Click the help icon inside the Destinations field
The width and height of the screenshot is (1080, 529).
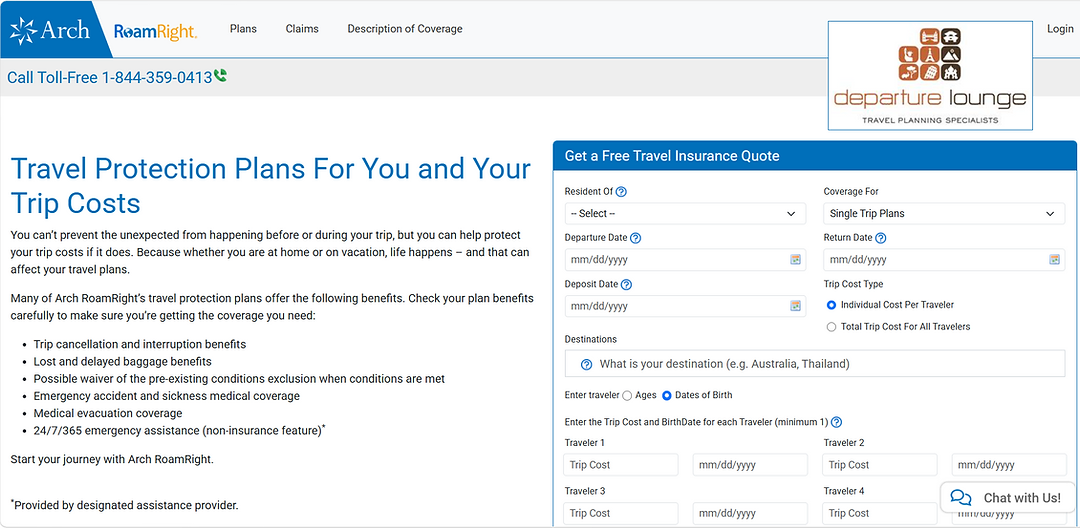tap(587, 364)
